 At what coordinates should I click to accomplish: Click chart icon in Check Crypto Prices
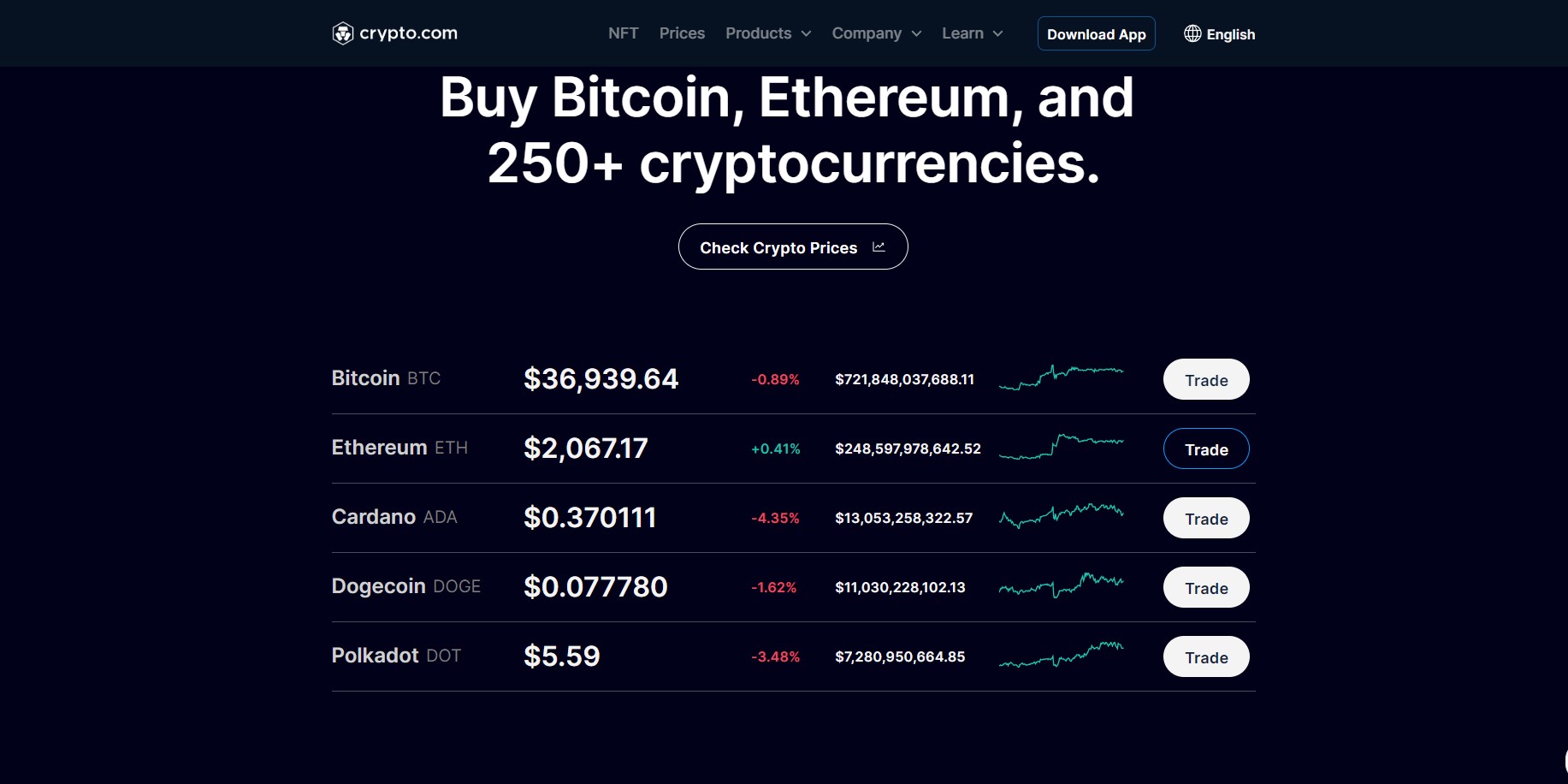[879, 246]
